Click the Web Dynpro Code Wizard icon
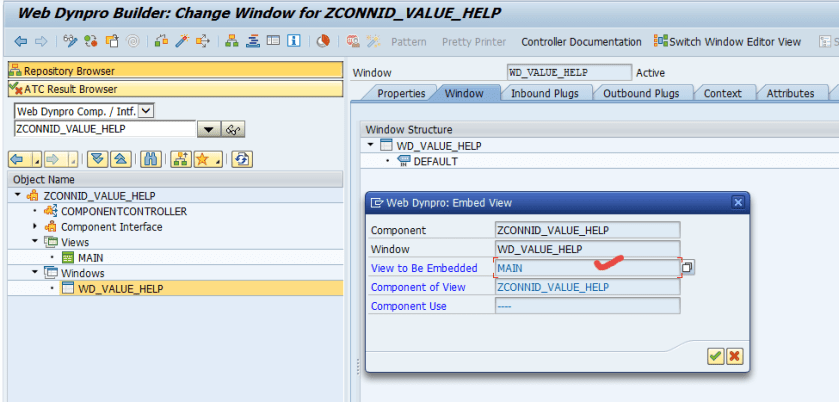Screen dimensions: 839x402 pyautogui.click(x=373, y=41)
